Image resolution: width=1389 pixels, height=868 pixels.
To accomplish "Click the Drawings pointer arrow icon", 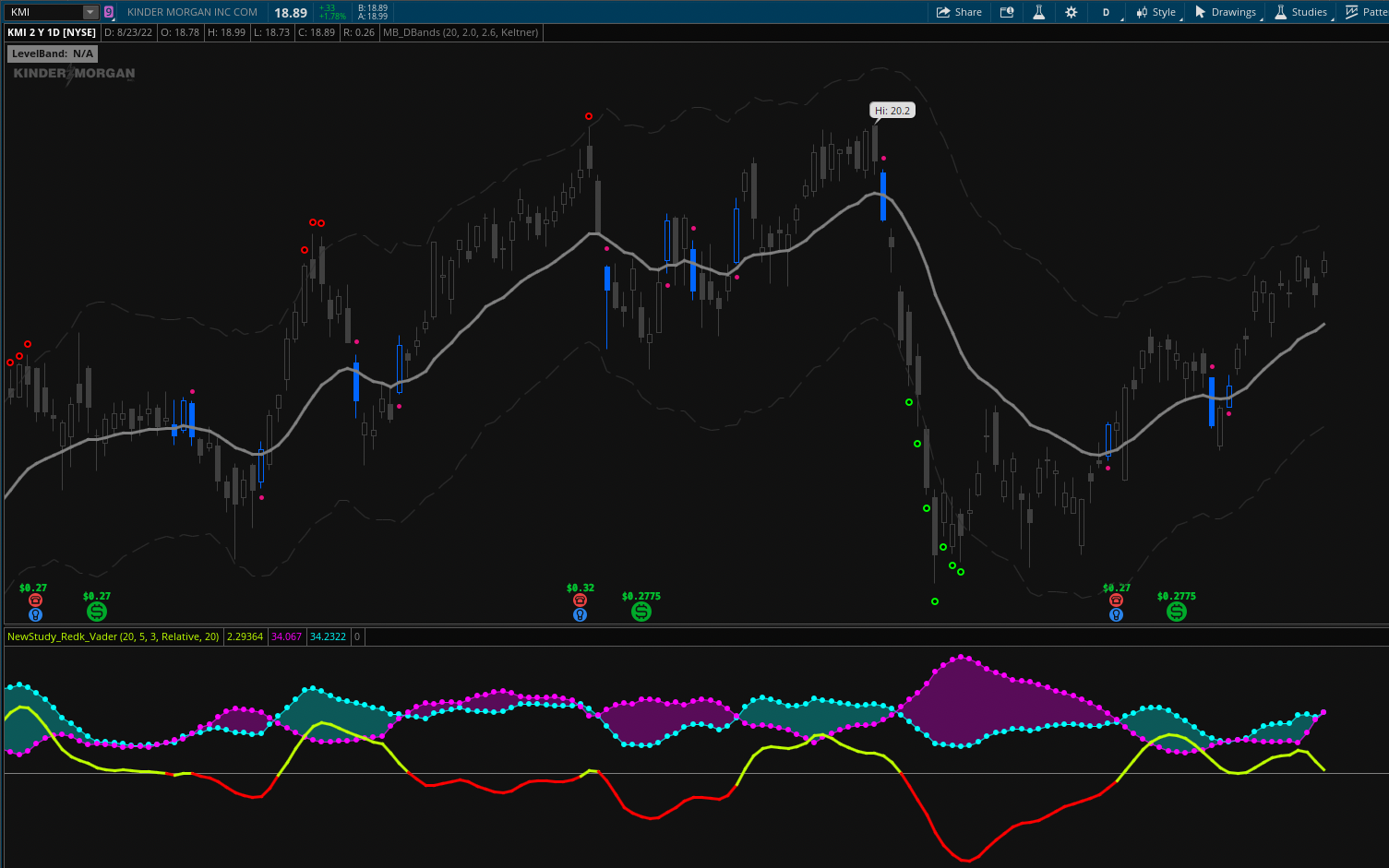I will [1200, 12].
